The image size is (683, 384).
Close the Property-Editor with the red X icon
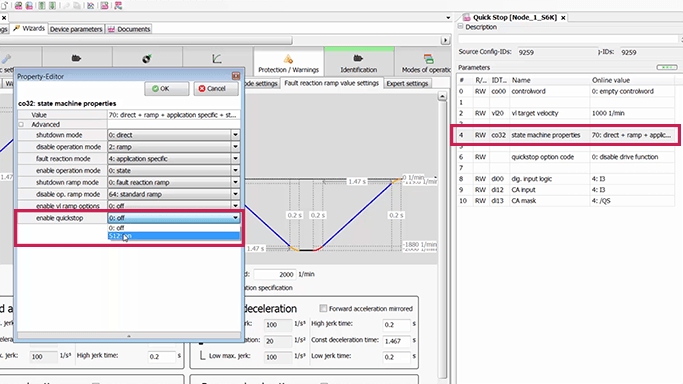236,76
